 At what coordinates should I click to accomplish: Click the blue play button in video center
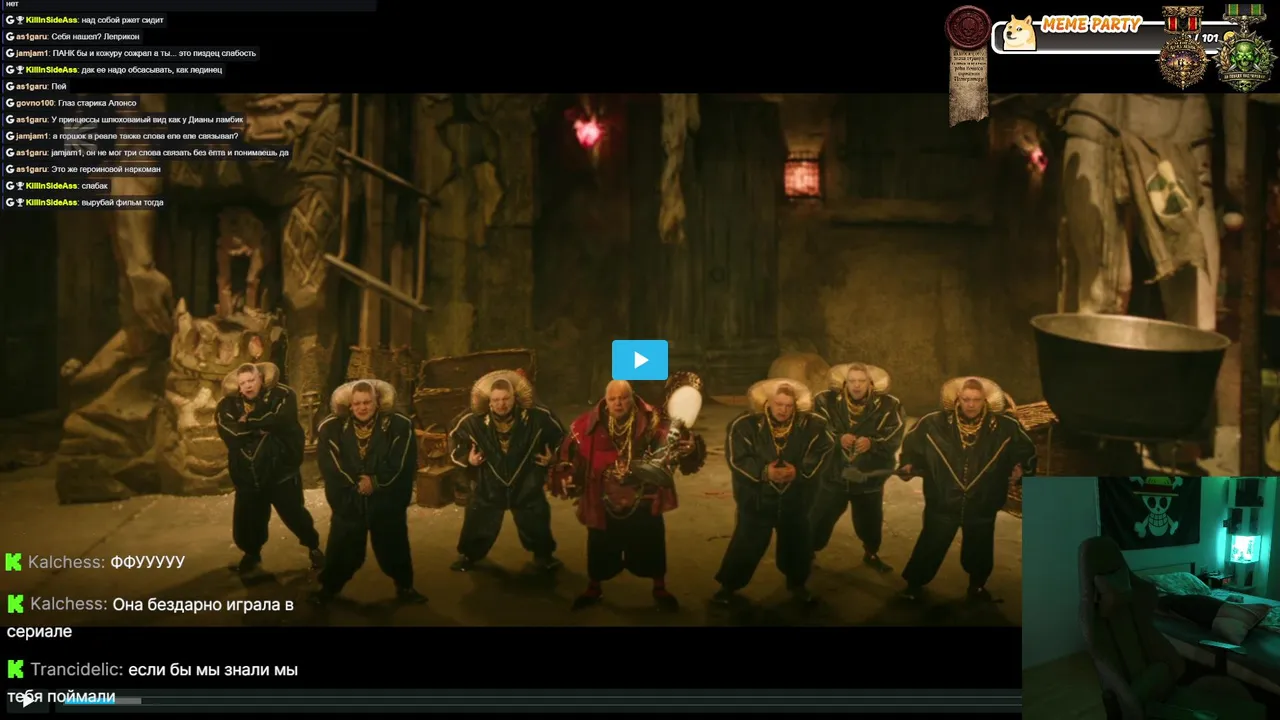(640, 360)
